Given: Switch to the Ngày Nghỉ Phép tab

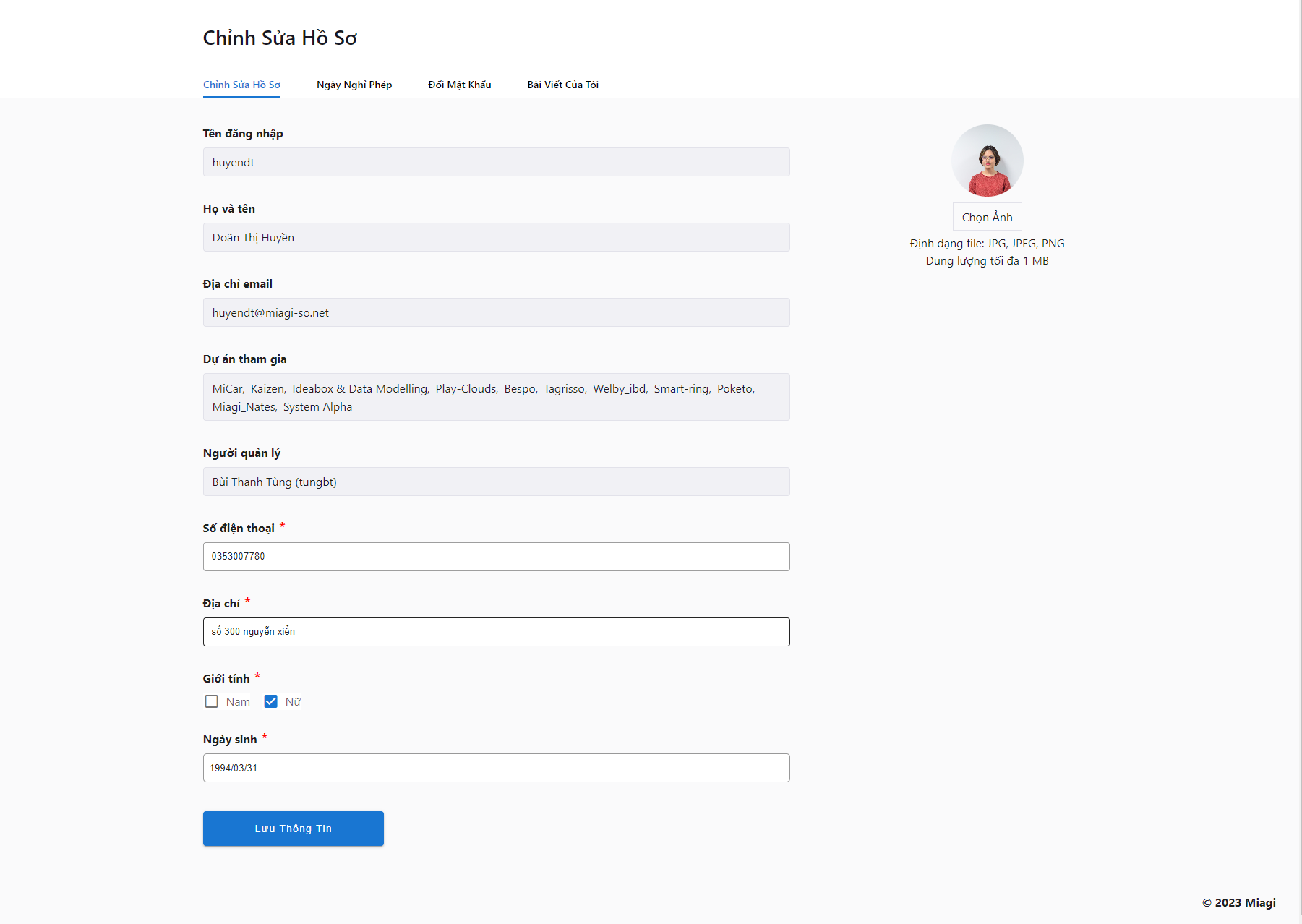Looking at the screenshot, I should [x=354, y=85].
